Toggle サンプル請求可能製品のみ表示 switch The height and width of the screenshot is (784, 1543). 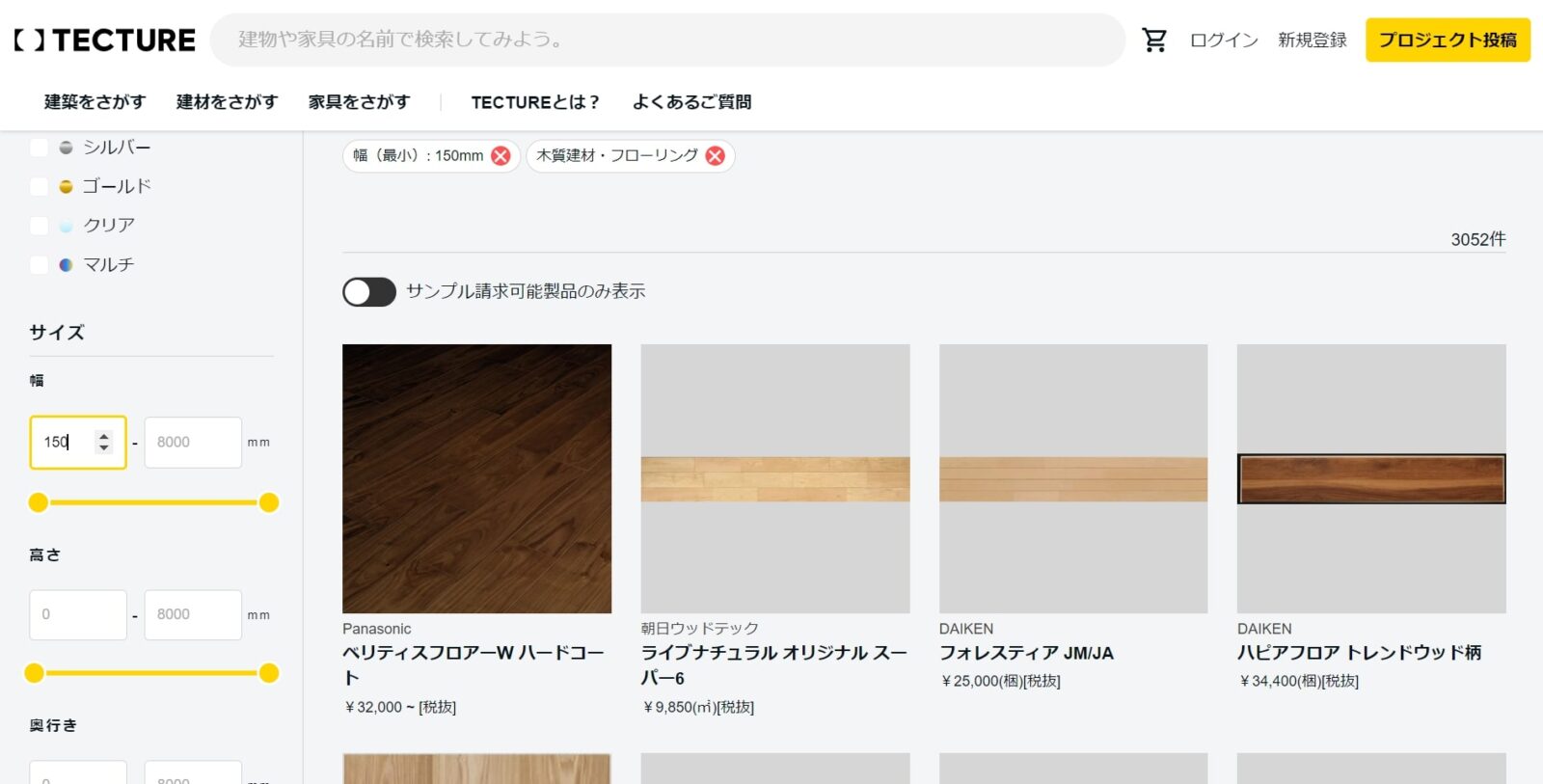(x=369, y=292)
